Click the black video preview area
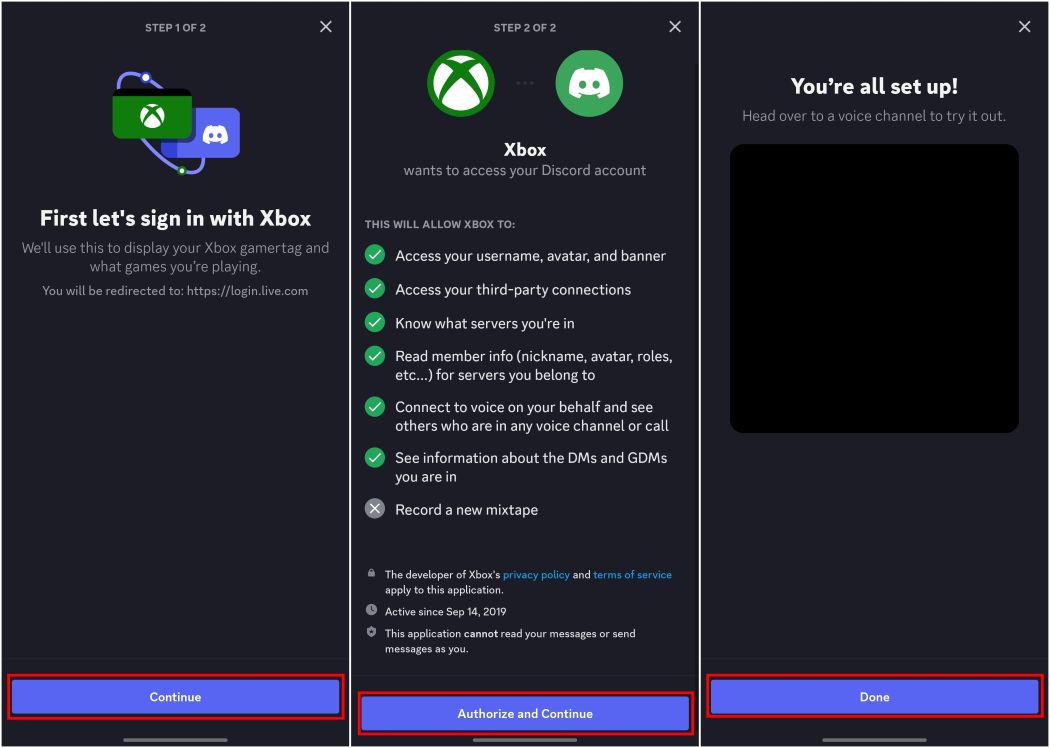 (x=874, y=288)
